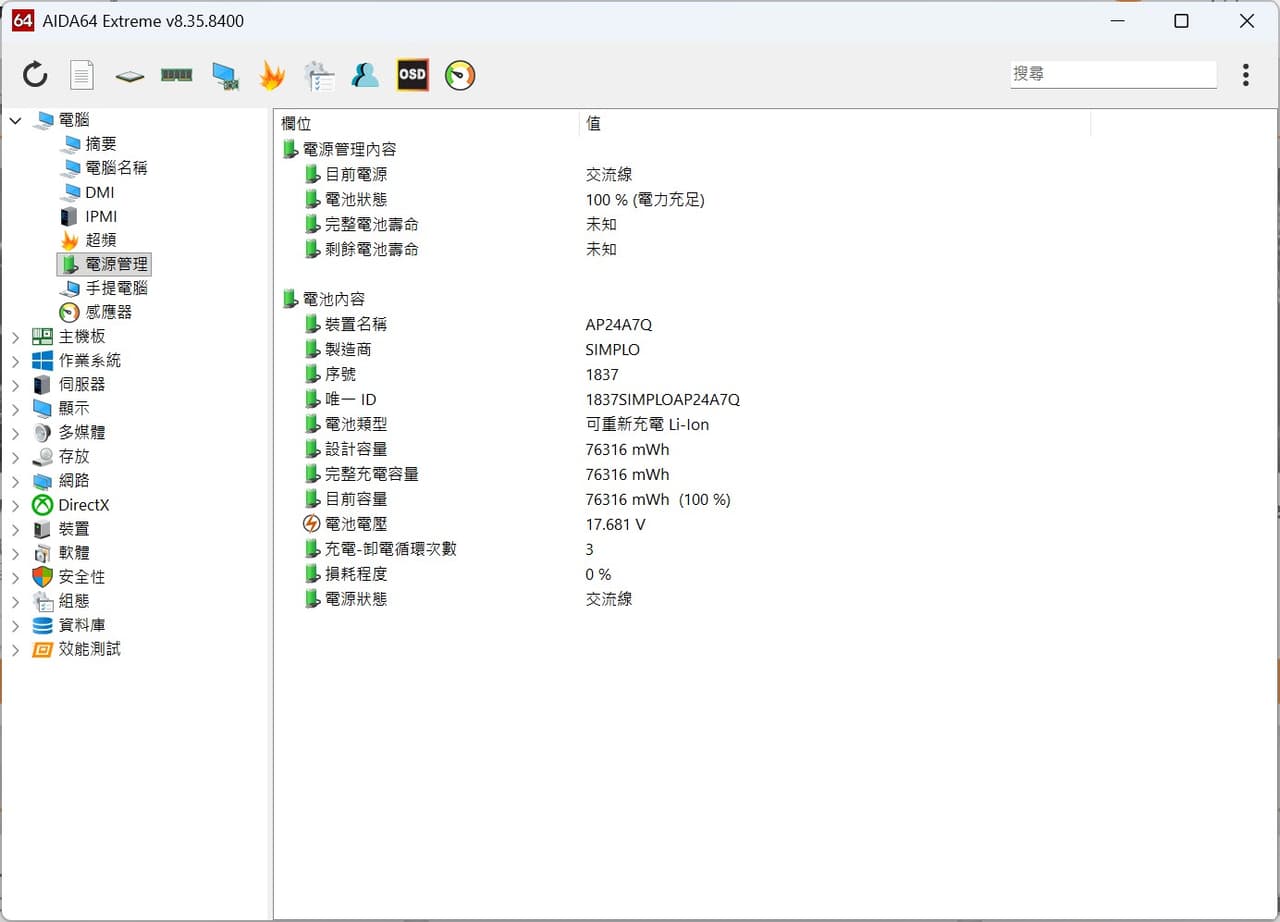1280x922 pixels.
Task: Click the DirectX Xbox logo icon
Action: pos(42,505)
